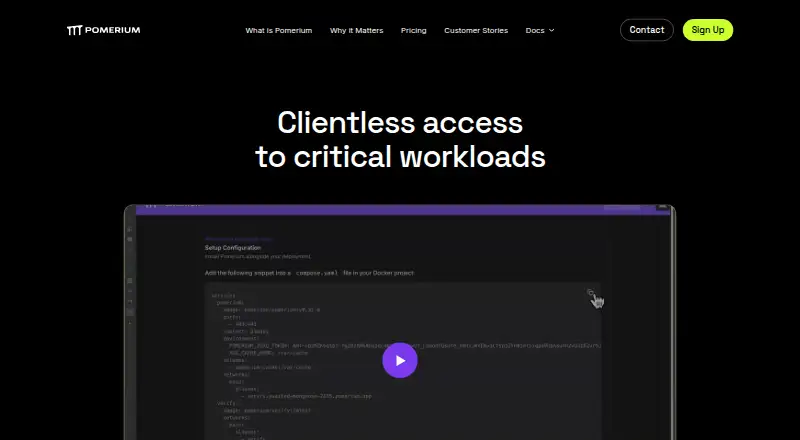Click the Pomerium logo
The image size is (800, 440).
pos(104,30)
